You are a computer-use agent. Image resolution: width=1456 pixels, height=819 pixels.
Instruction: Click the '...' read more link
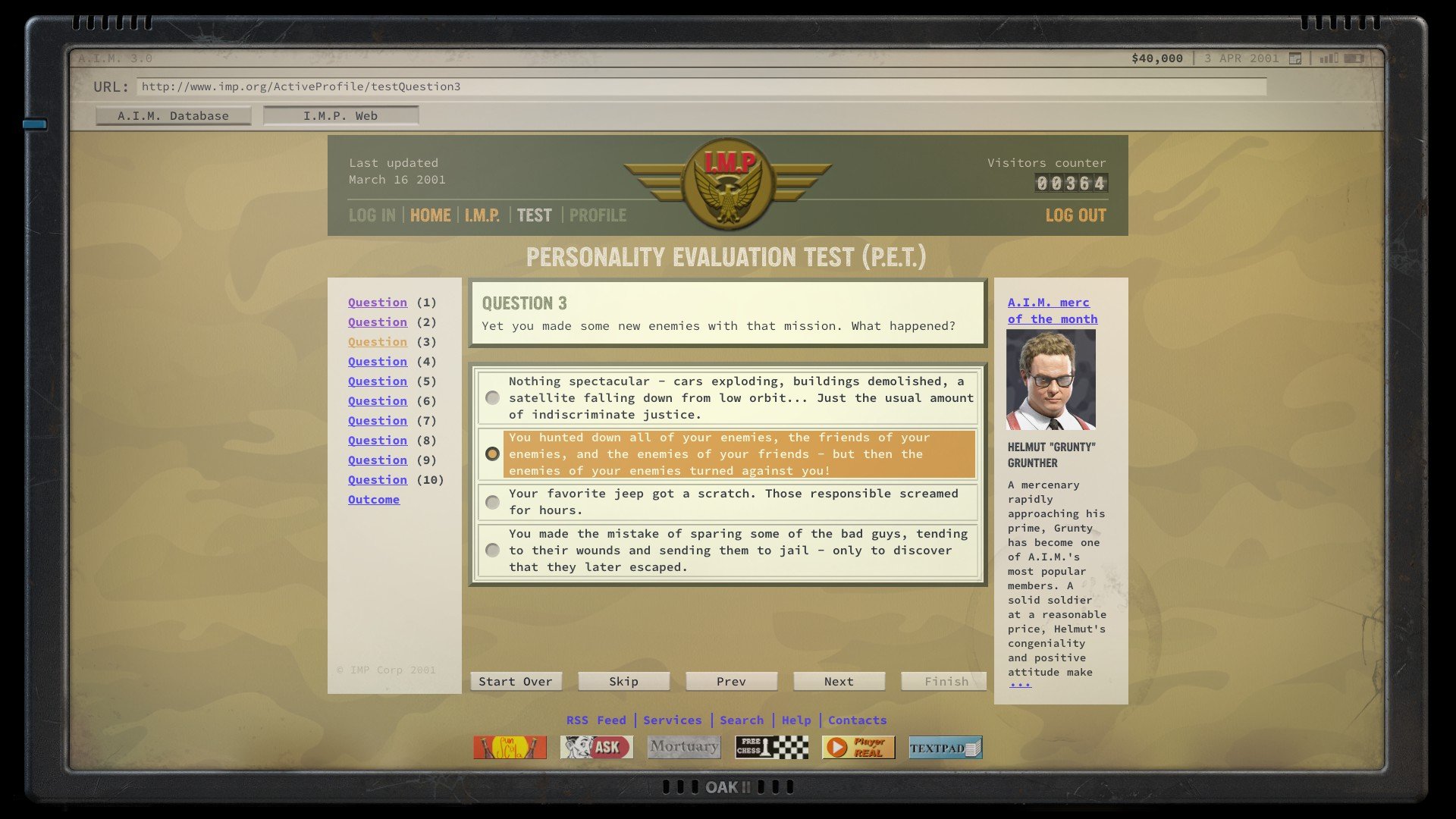(1020, 685)
